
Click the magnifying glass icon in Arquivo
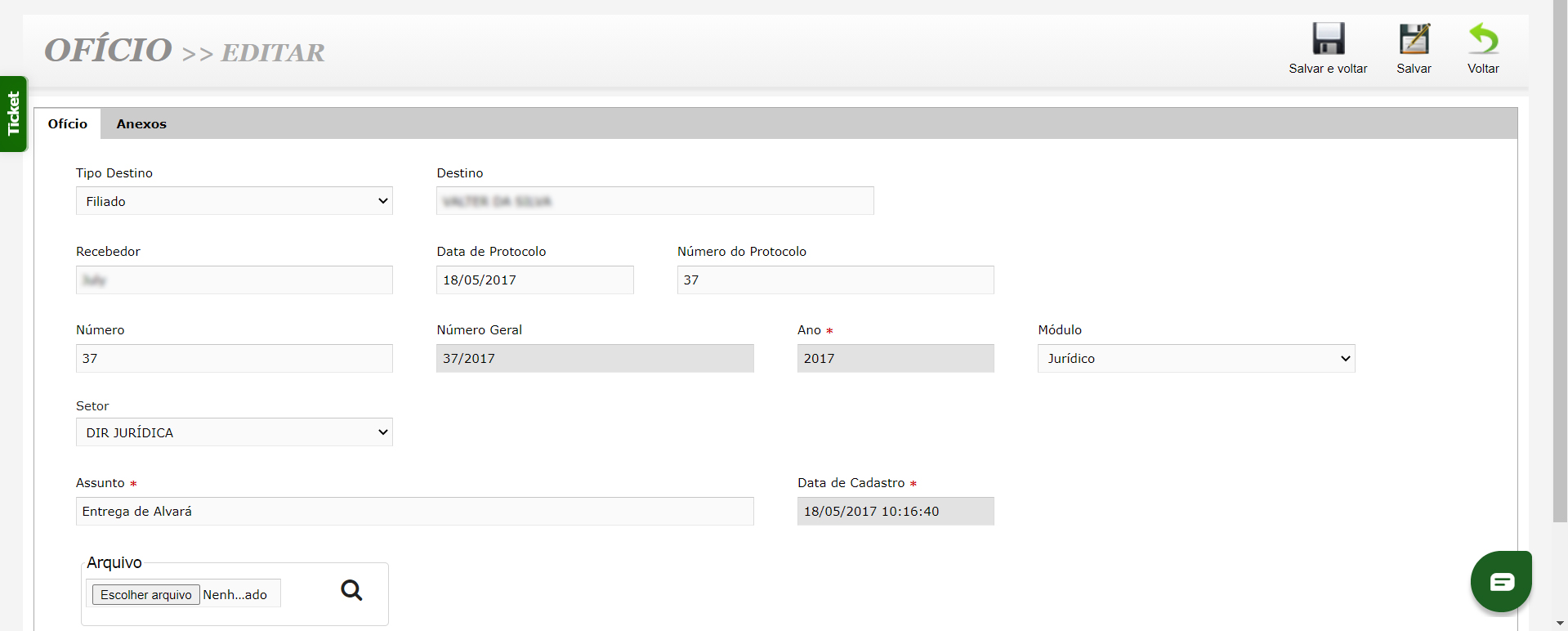click(351, 590)
